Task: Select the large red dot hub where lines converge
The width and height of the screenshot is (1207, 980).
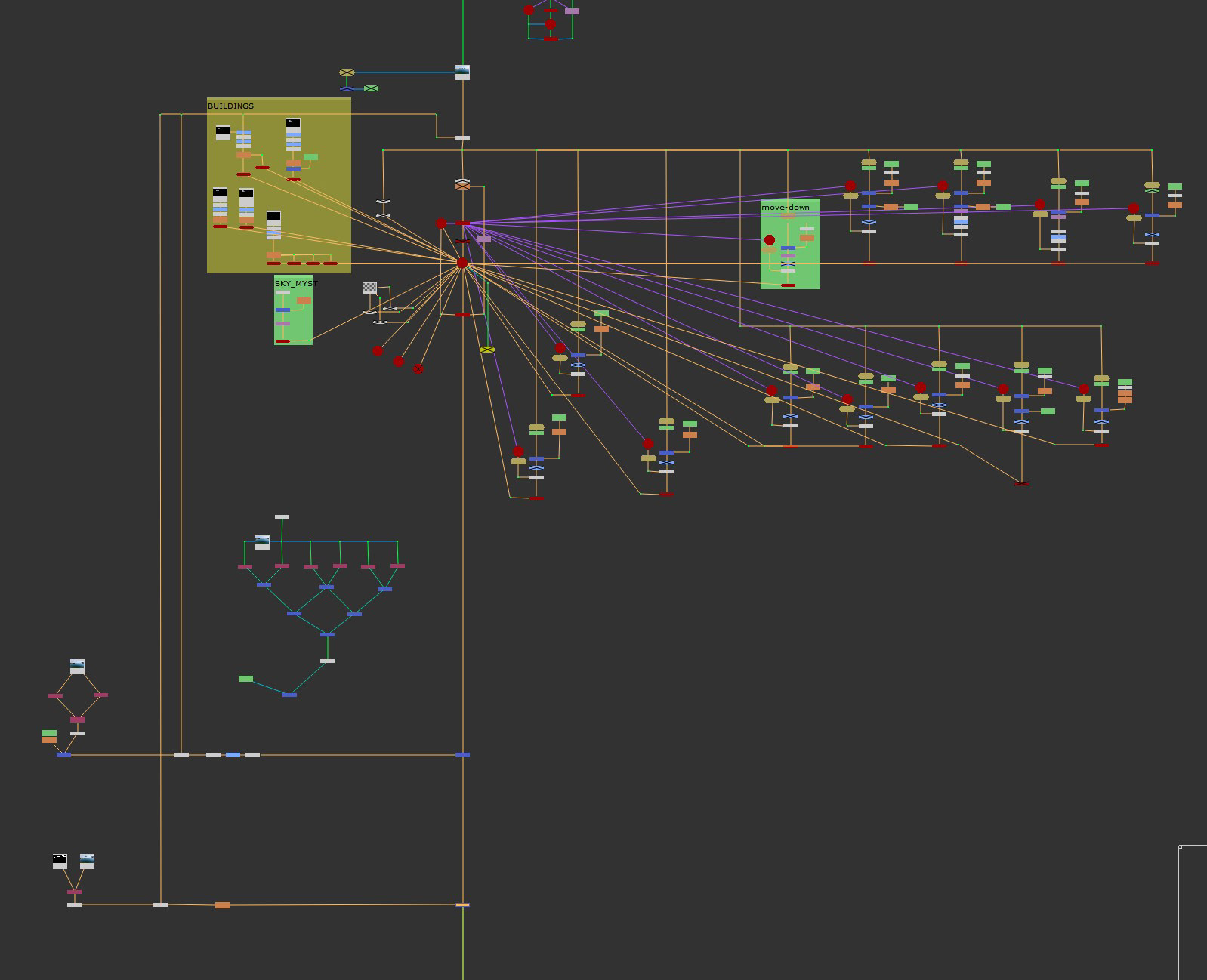Action: pos(462,263)
